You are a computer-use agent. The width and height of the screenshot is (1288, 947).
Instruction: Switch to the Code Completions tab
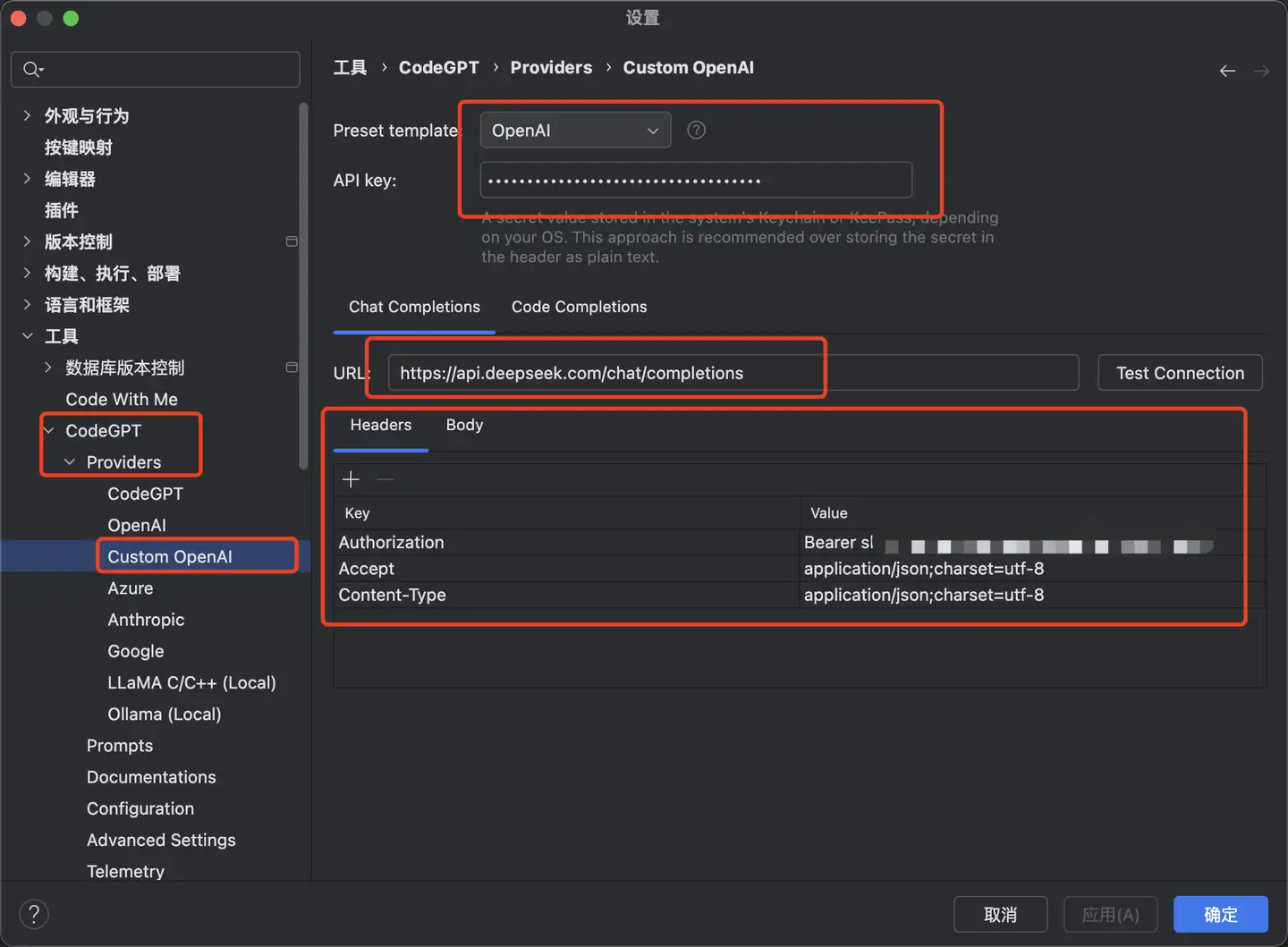pos(579,307)
